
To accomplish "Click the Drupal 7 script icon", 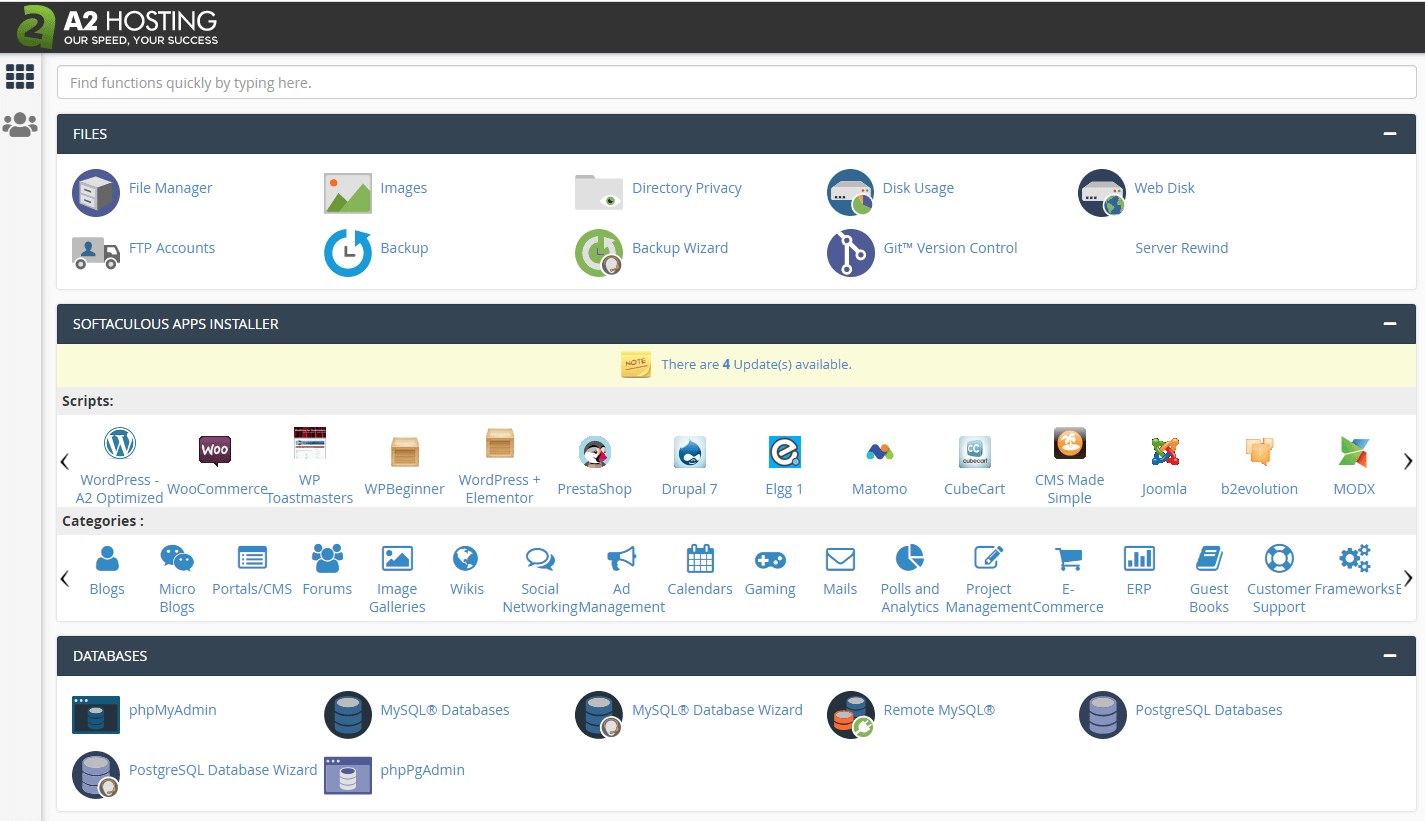I will point(690,452).
